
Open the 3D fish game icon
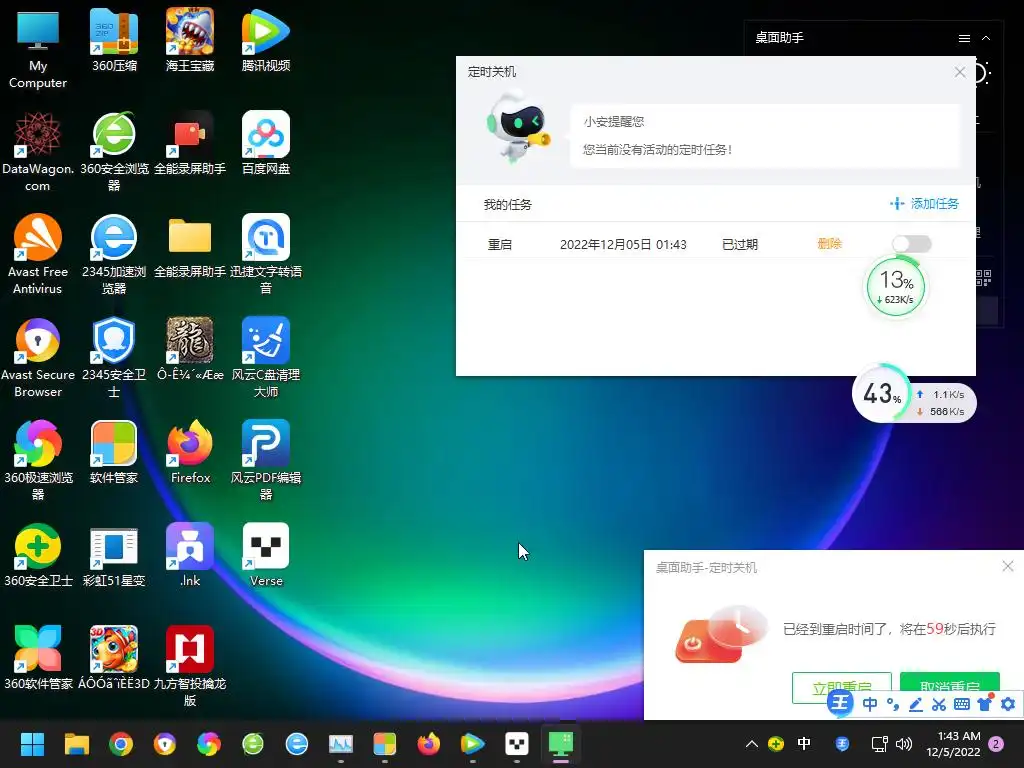114,658
